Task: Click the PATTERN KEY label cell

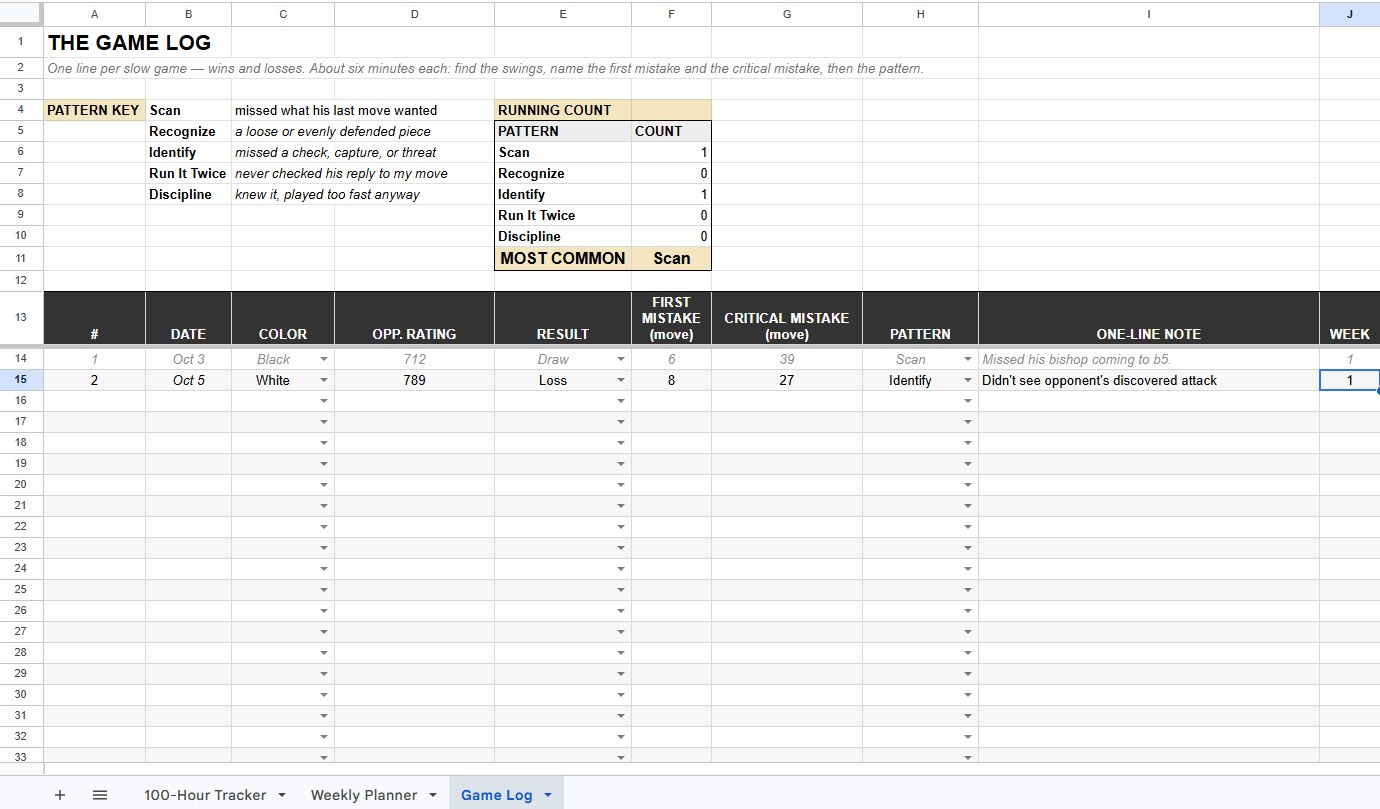Action: (94, 110)
